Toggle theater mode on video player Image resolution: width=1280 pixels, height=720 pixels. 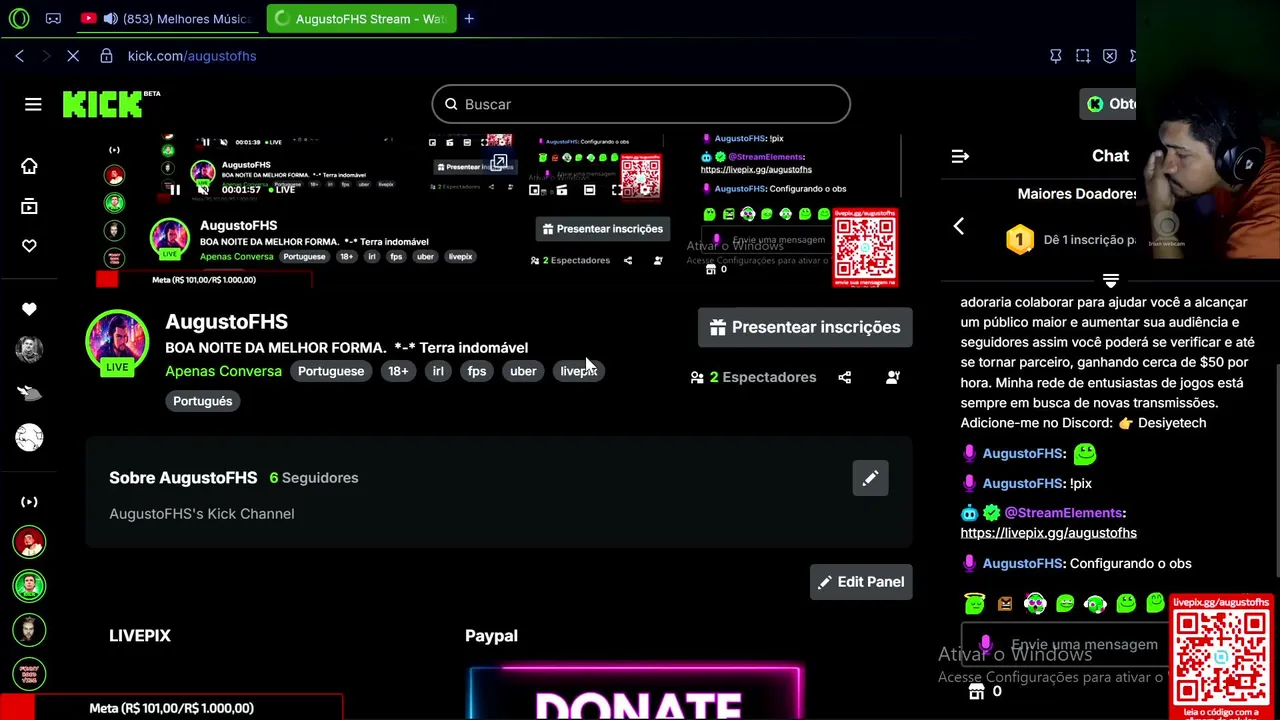tap(589, 189)
